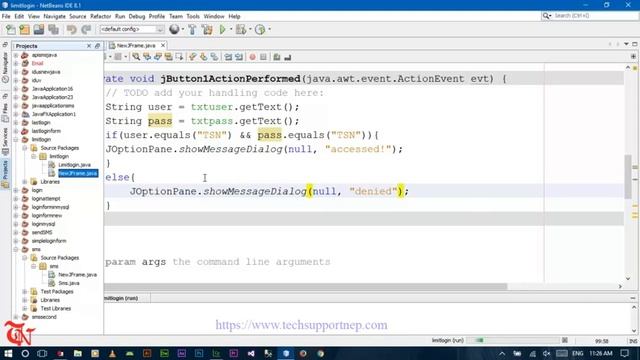Open the Debug menu
640x360 pixels.
[x=137, y=16]
